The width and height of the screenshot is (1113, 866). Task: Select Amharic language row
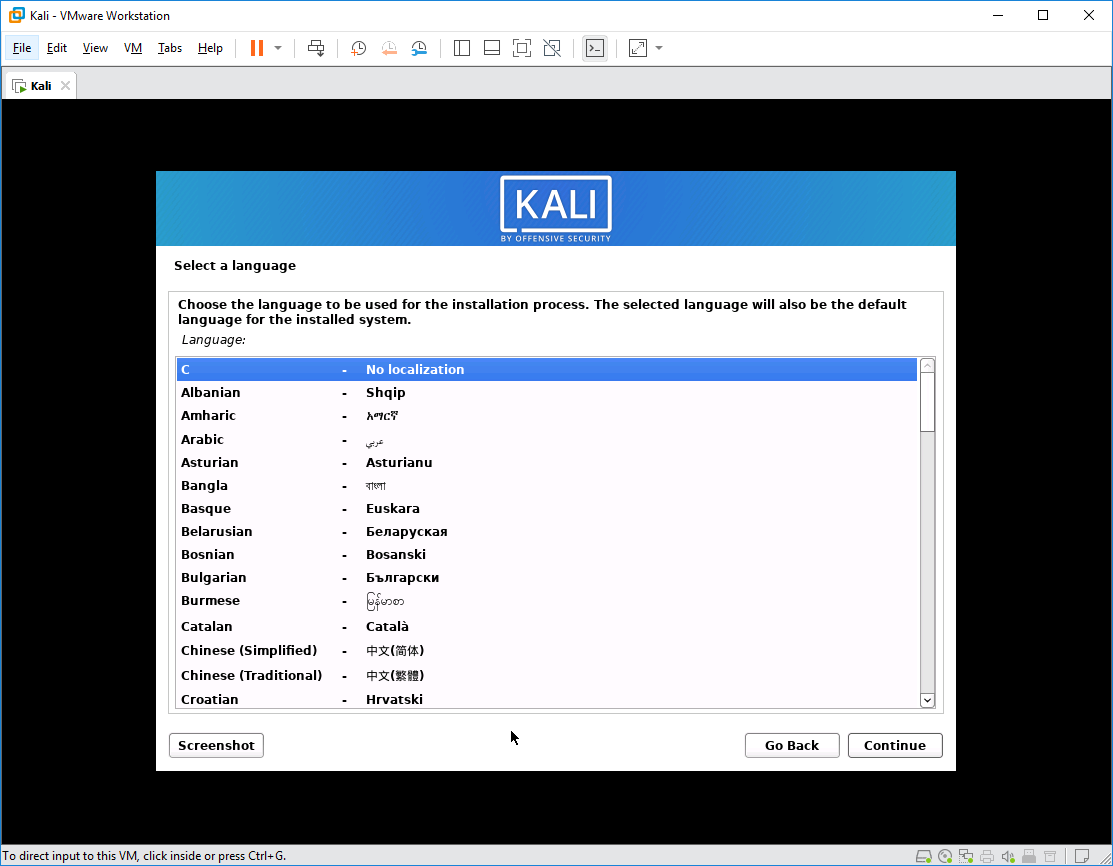tap(547, 416)
